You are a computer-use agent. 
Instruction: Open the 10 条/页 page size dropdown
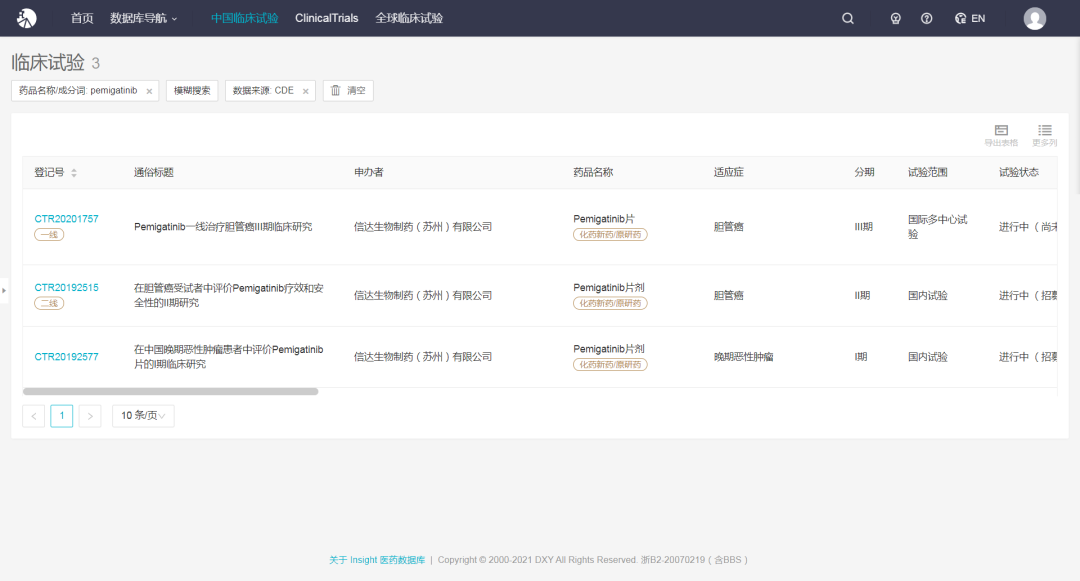click(143, 416)
